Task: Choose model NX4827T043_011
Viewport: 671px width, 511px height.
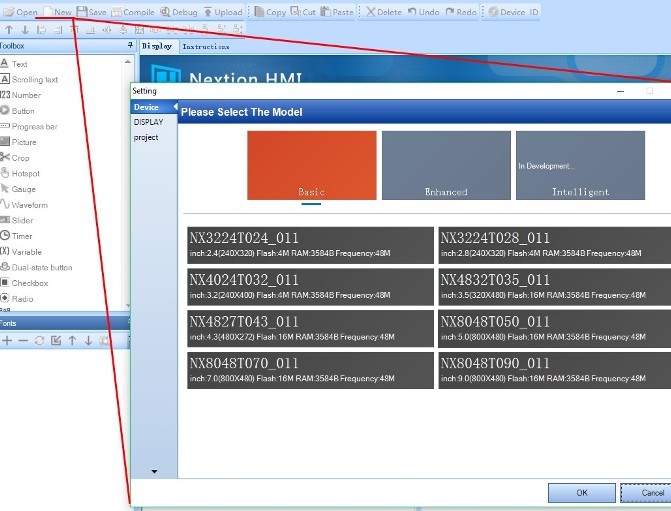Action: pyautogui.click(x=310, y=329)
